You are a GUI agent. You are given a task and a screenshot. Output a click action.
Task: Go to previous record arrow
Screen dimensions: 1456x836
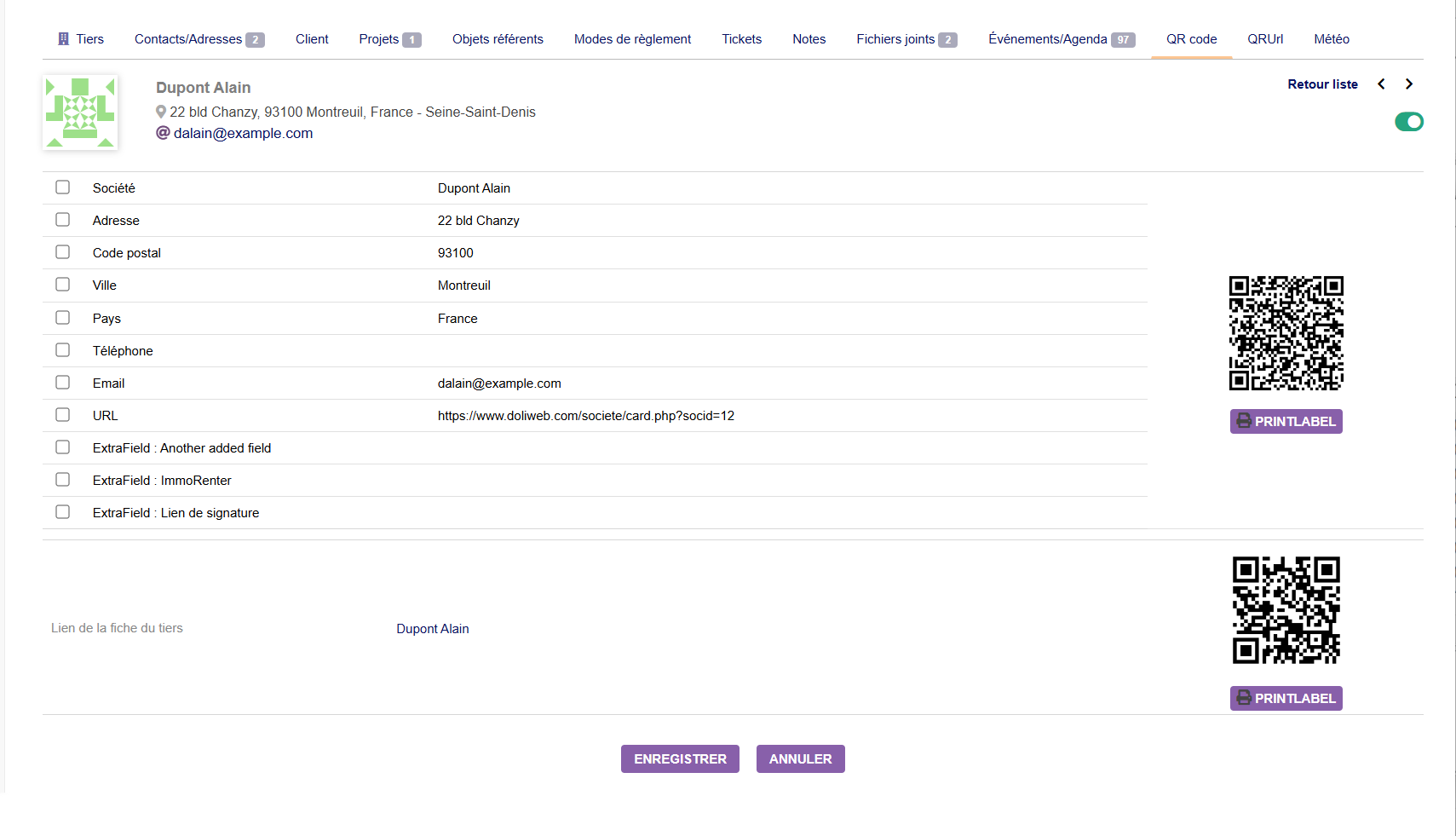tap(1381, 84)
